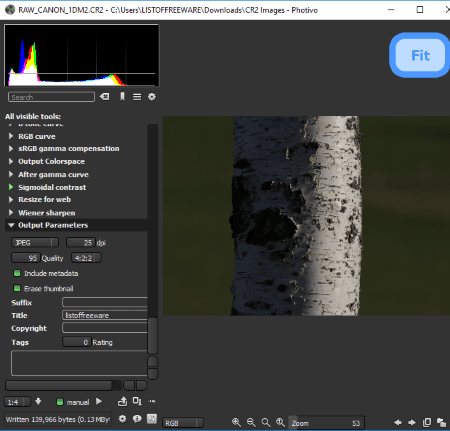The image size is (450, 431).
Task: Click the bookmark favourite tools icon
Action: tap(122, 97)
